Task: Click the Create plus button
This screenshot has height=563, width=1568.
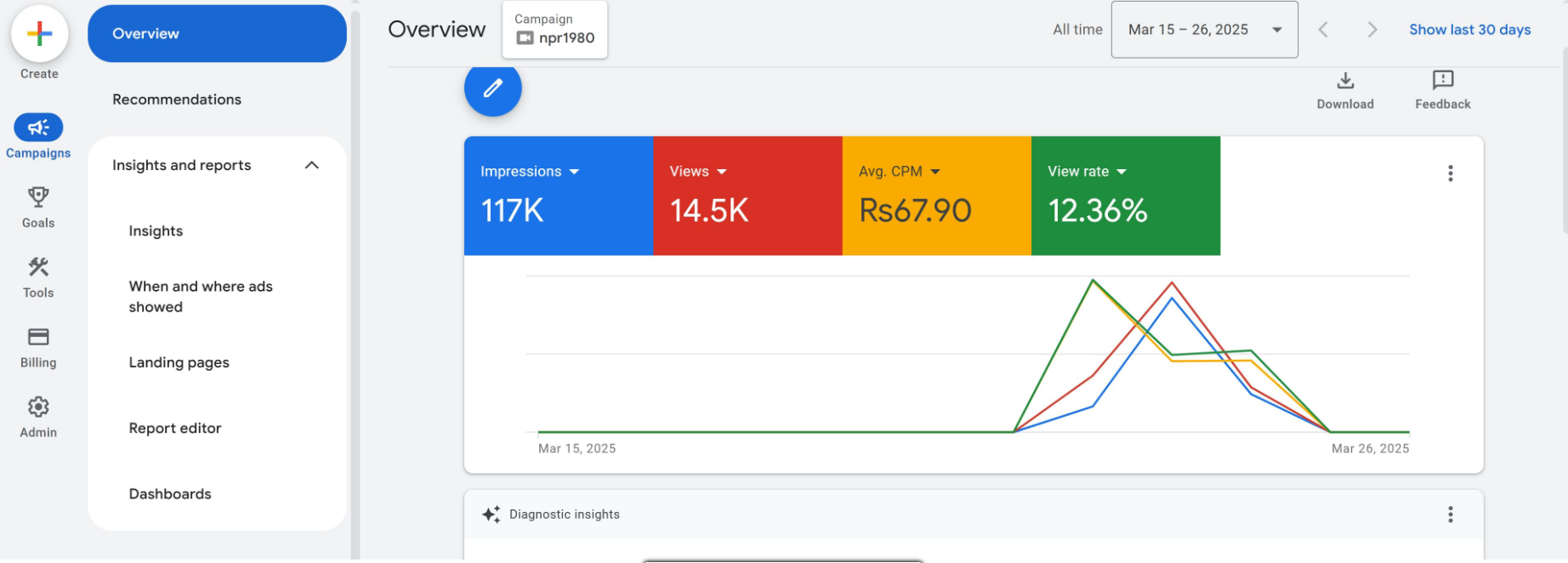Action: pyautogui.click(x=39, y=34)
